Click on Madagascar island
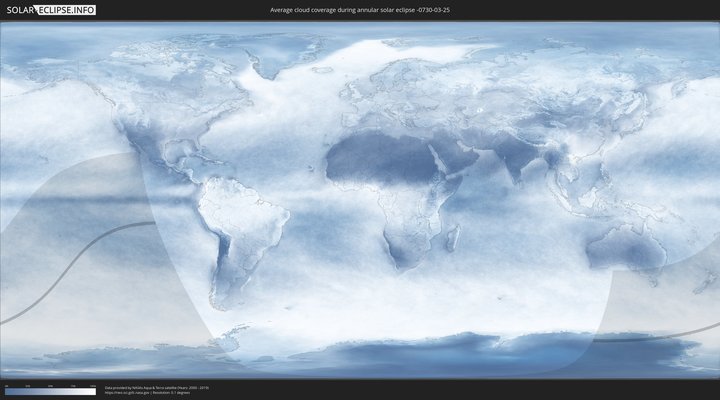 [453, 238]
